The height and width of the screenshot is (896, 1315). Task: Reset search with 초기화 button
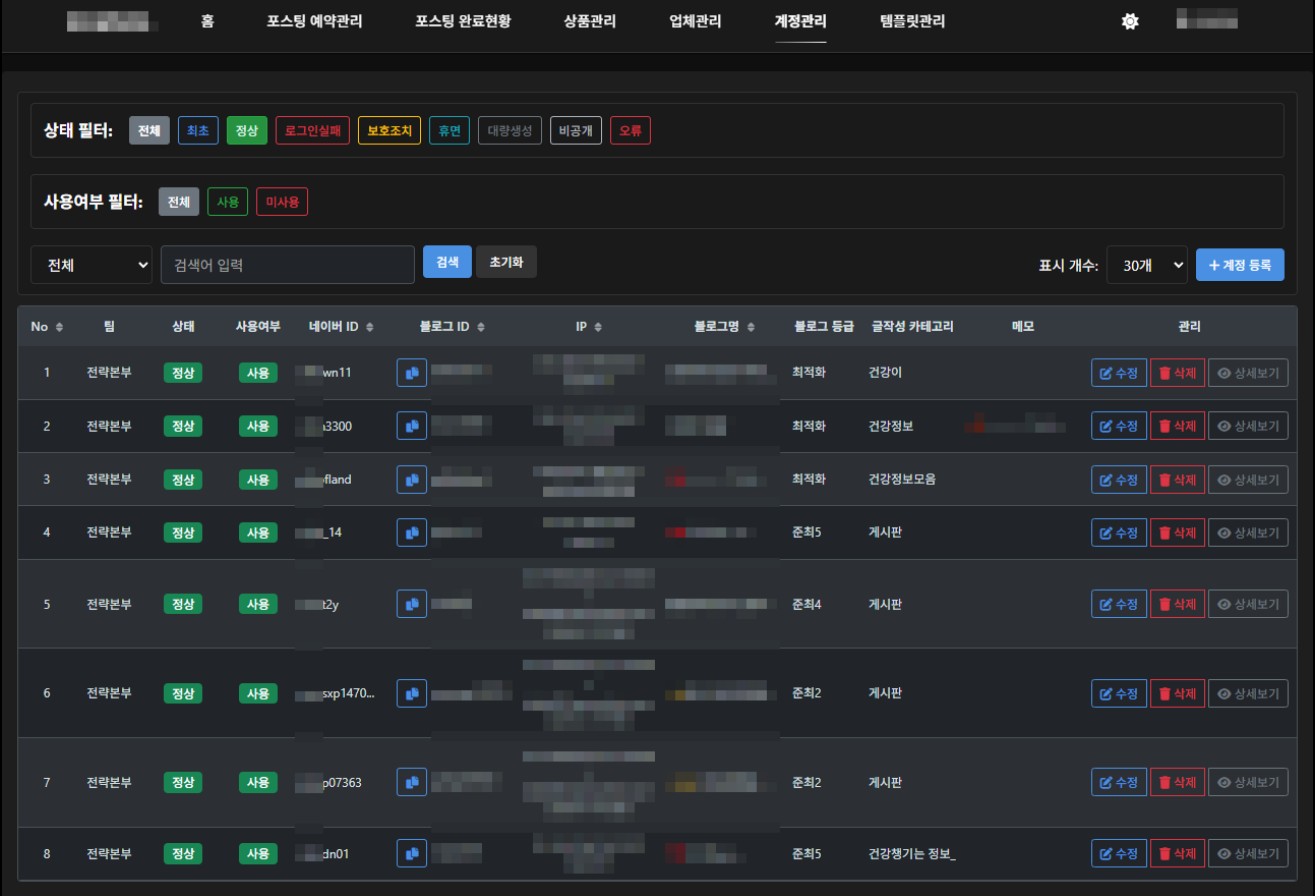507,262
